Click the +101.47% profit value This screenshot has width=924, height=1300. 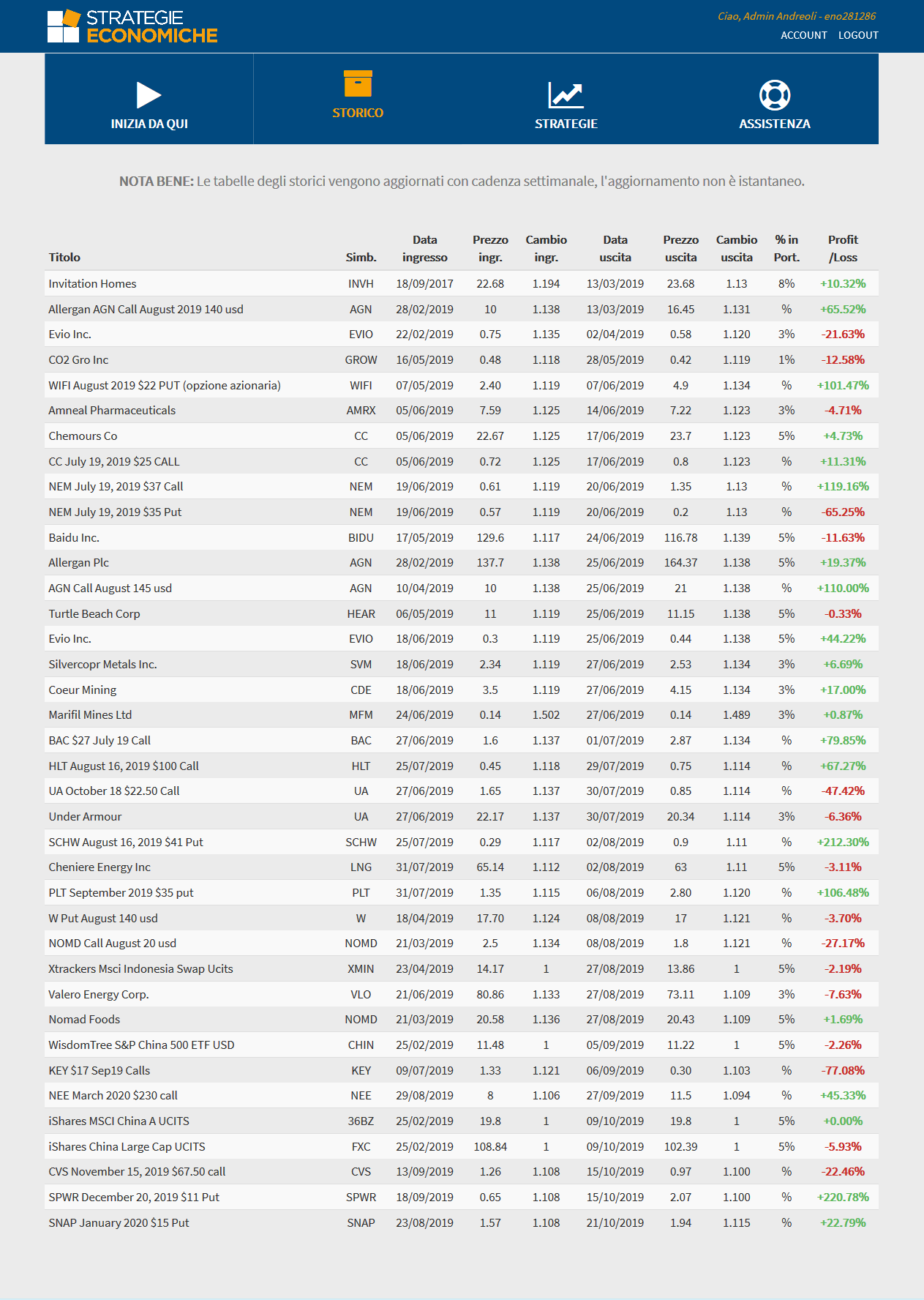click(843, 385)
